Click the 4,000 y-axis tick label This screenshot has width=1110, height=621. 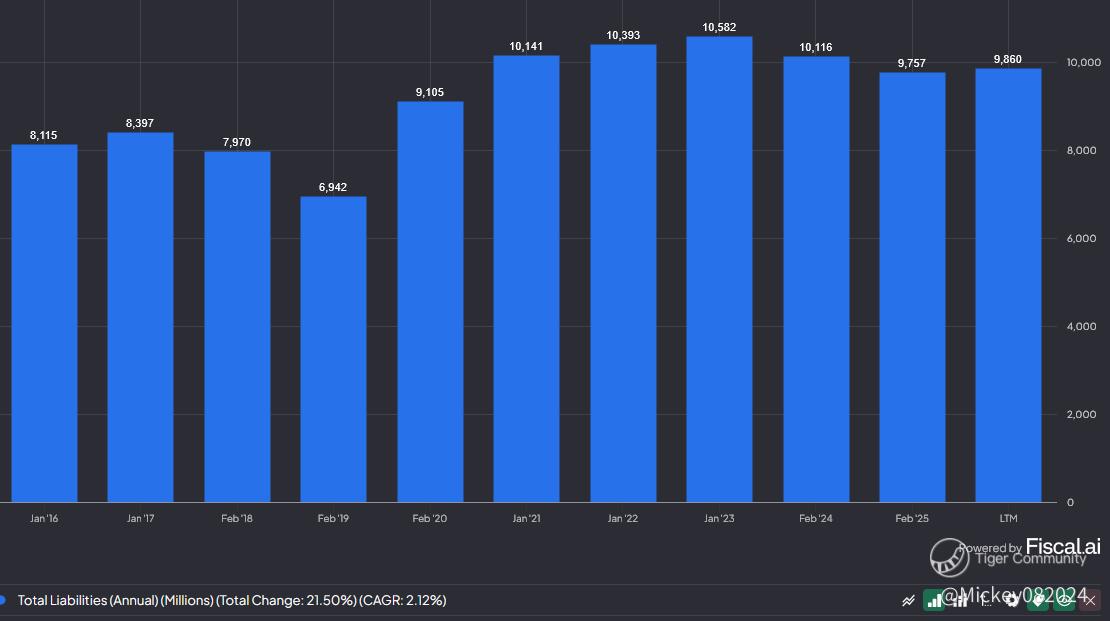pos(1082,326)
